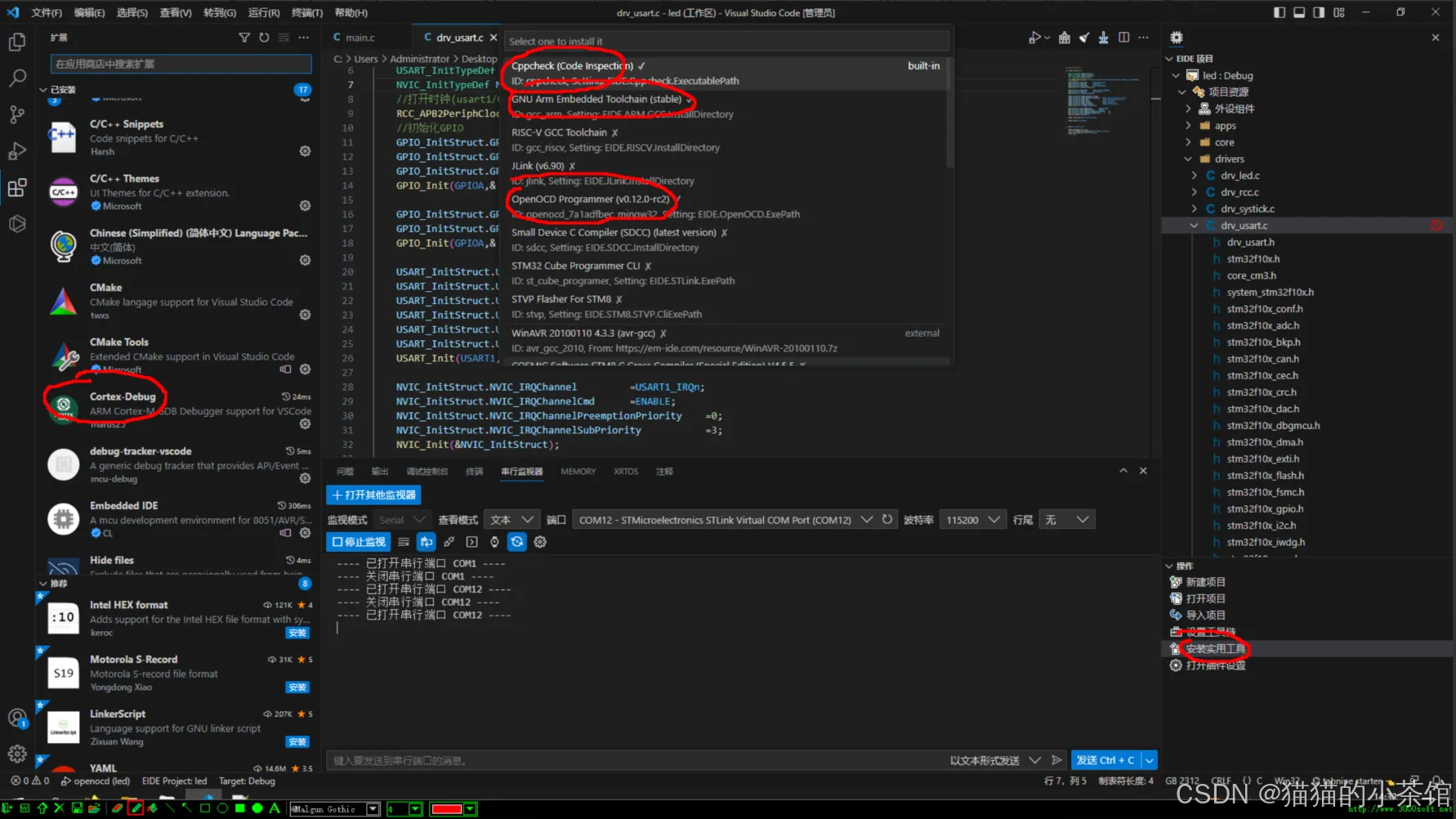Image resolution: width=1456 pixels, height=819 pixels.
Task: Collapse the 已安装 extensions section
Action: pos(44,90)
